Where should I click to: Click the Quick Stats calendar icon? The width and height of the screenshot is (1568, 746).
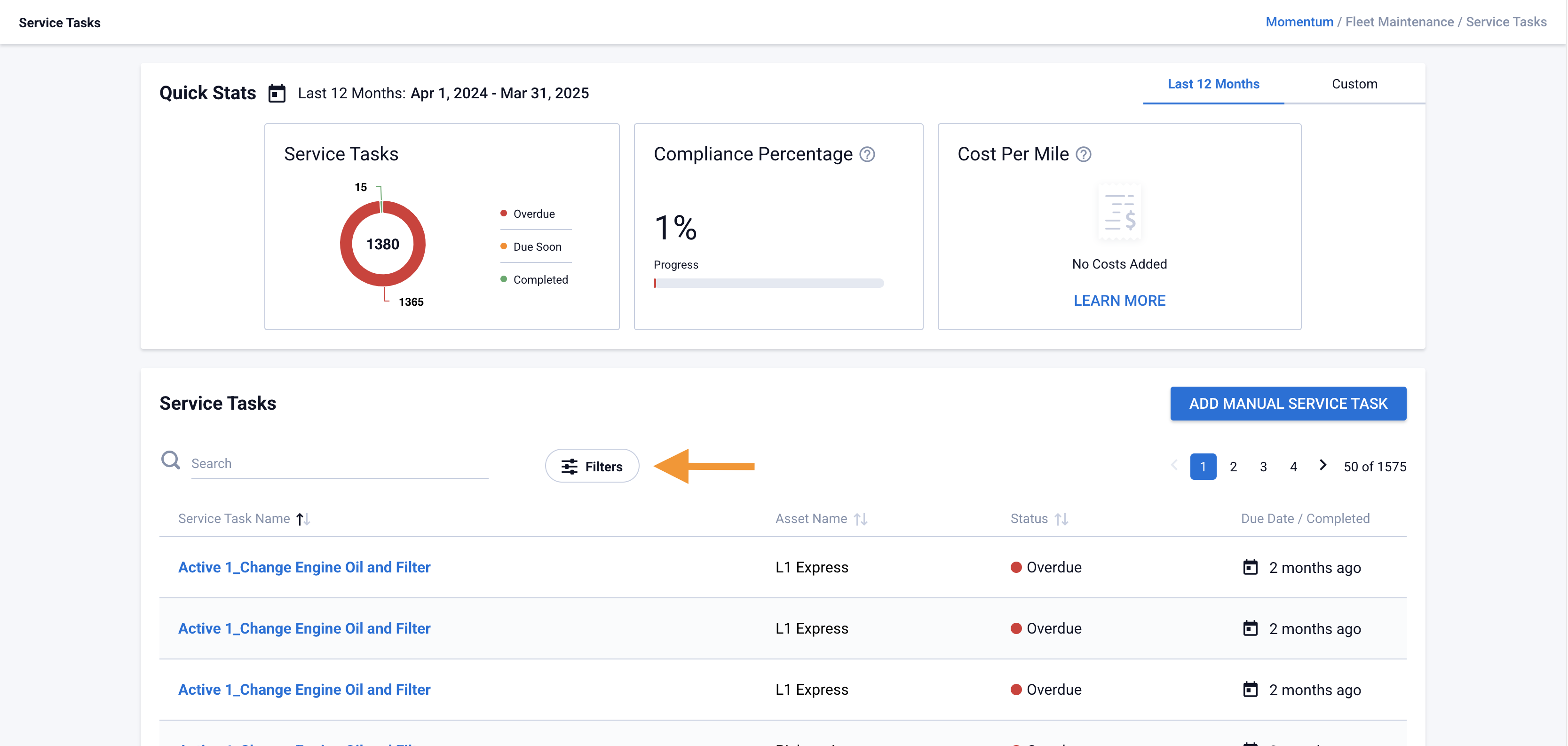coord(277,93)
